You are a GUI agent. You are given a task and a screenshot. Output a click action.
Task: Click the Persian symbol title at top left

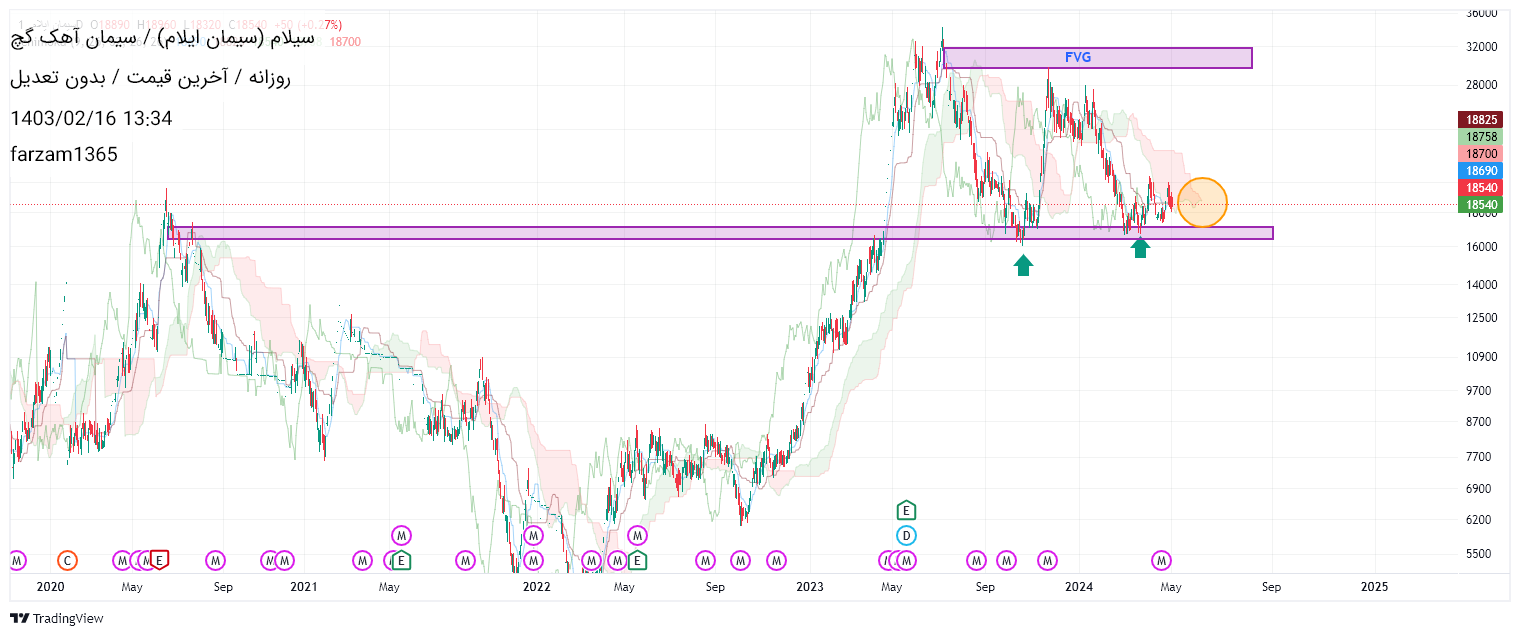pyautogui.click(x=162, y=38)
